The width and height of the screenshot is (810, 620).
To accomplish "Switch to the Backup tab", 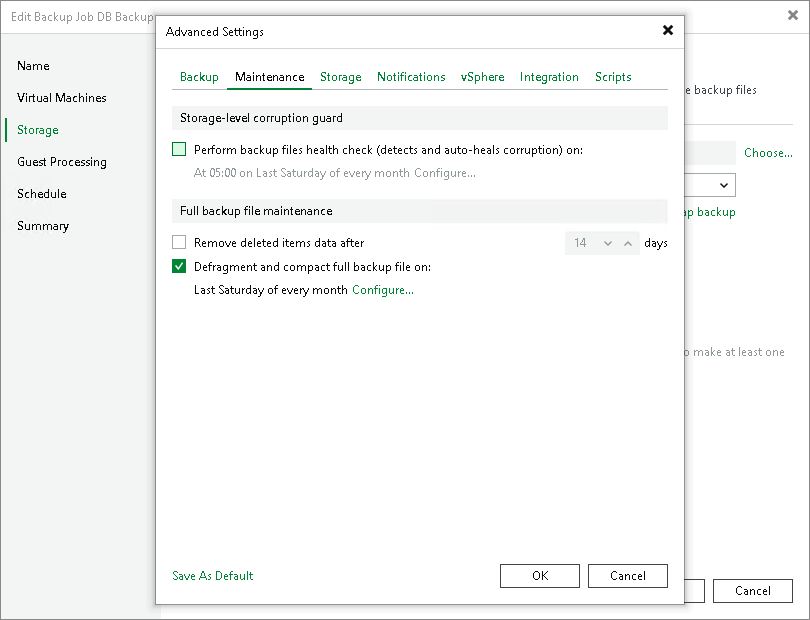I will (199, 77).
